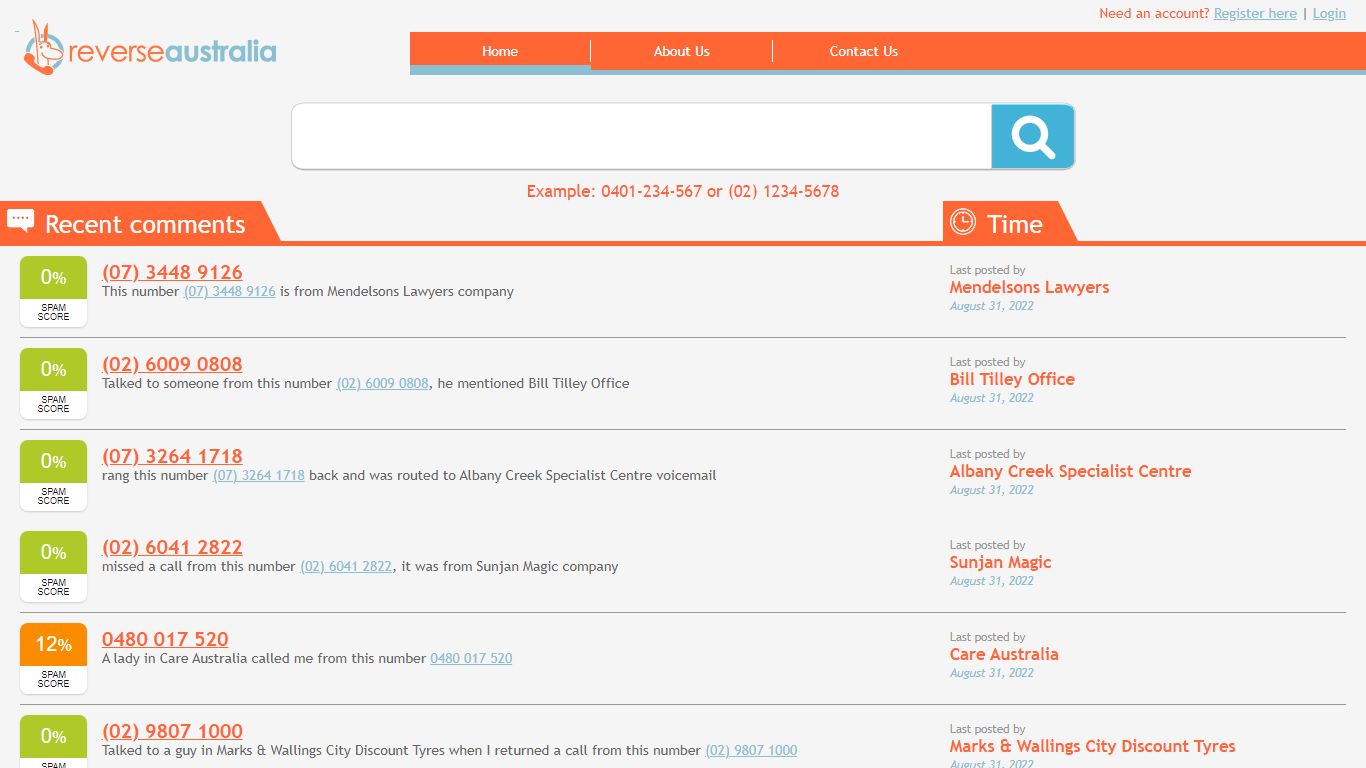
Task: Click inline (02) 6009 0808 link in comment
Action: (x=383, y=384)
